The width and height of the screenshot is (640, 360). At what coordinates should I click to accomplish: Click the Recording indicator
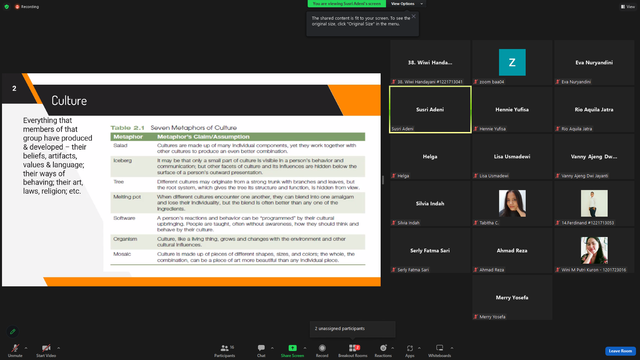(27, 7)
